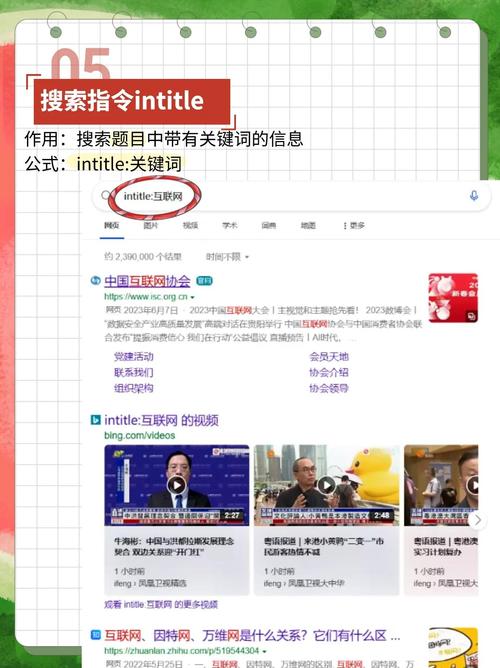
Task: Click source text ifeng › 凤凰卫视大中华
Action: 304,583
